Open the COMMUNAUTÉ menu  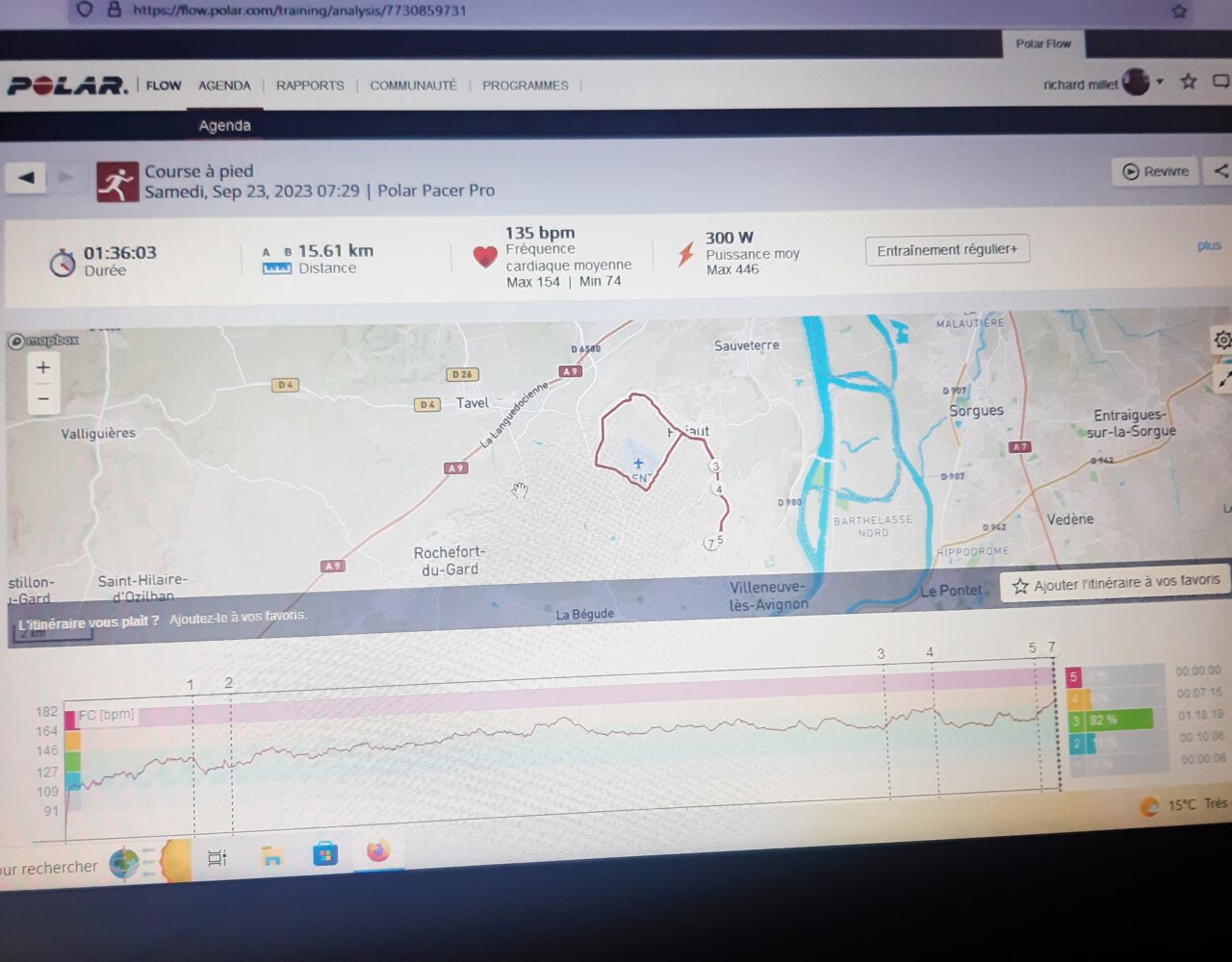pyautogui.click(x=413, y=86)
